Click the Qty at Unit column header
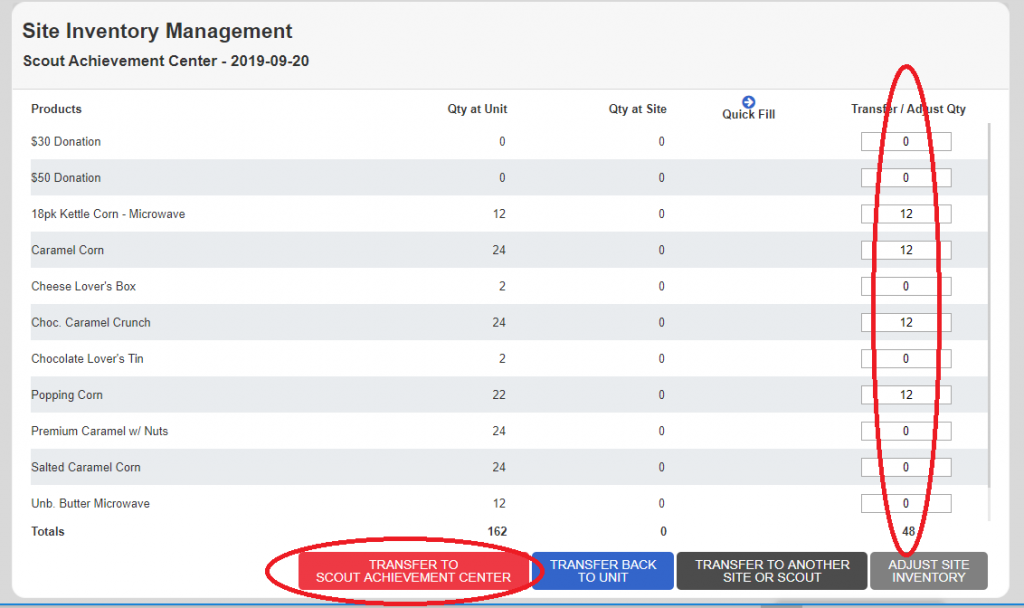This screenshot has height=608, width=1024. point(477,109)
